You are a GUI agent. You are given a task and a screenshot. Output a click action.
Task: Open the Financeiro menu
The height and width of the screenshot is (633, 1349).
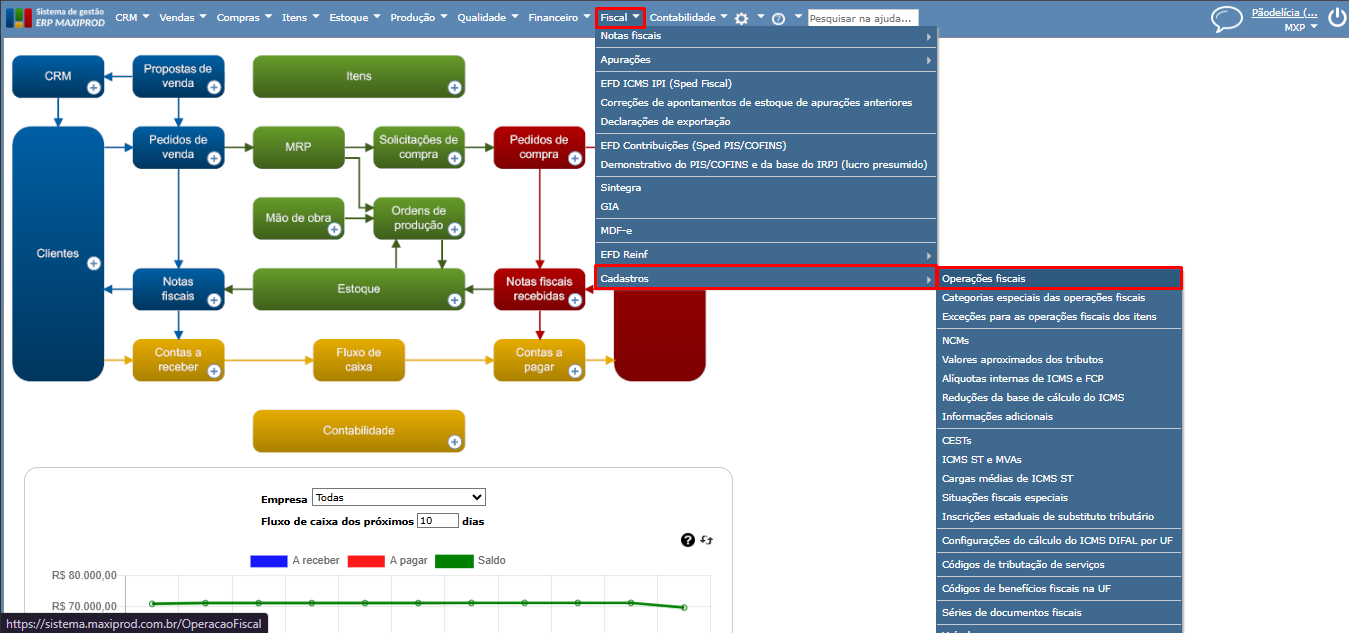(x=560, y=18)
